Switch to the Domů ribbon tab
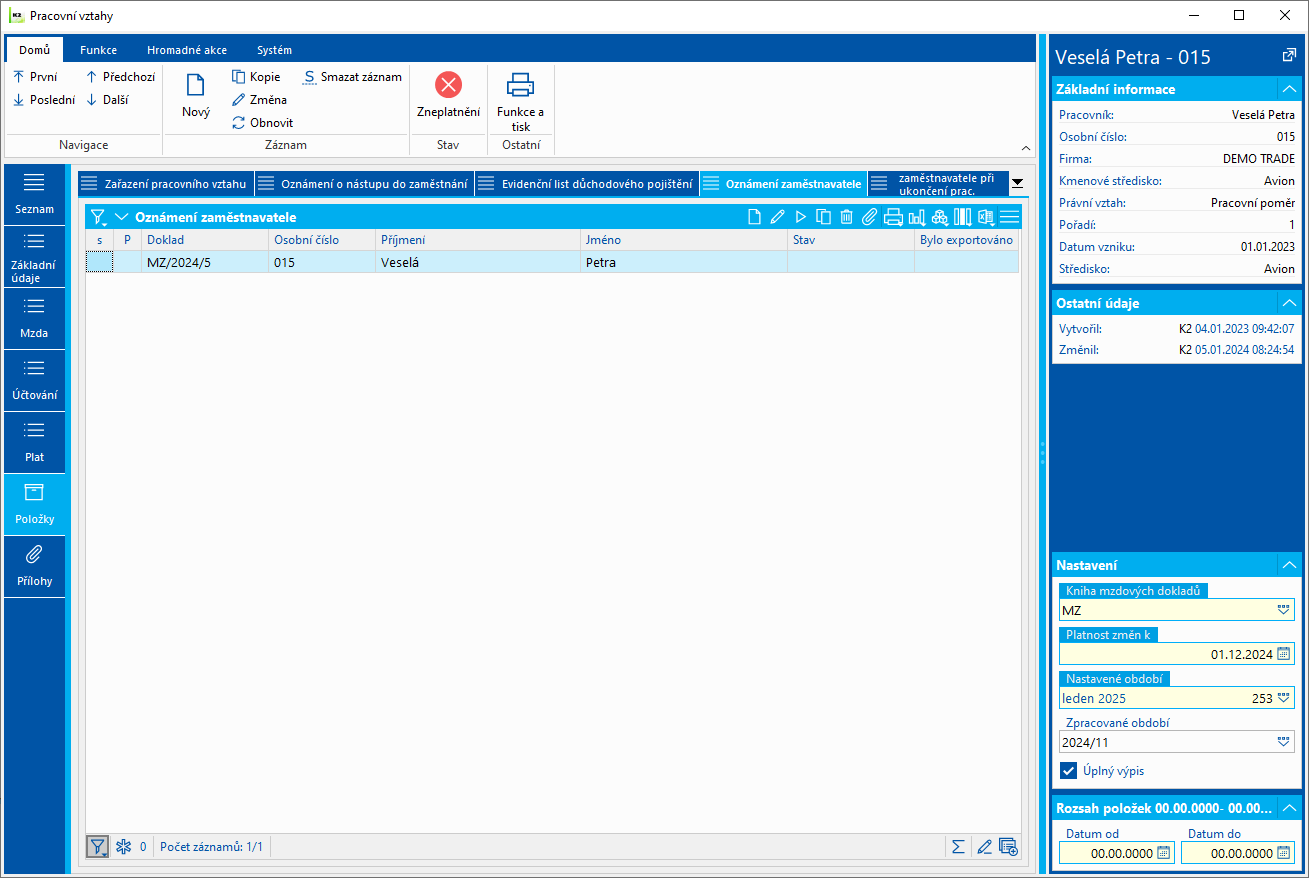This screenshot has height=878, width=1309. point(34,50)
